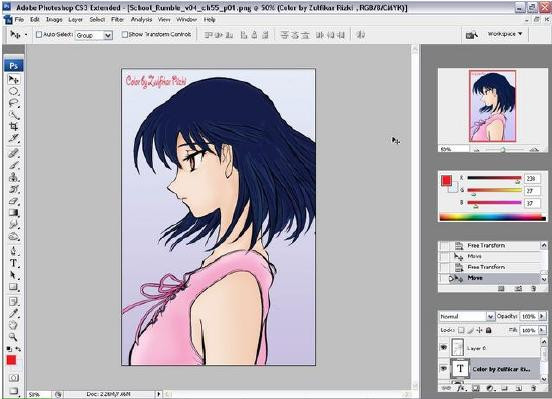The height and width of the screenshot is (399, 552).
Task: Select the Horizontal Type tool
Action: tap(13, 263)
